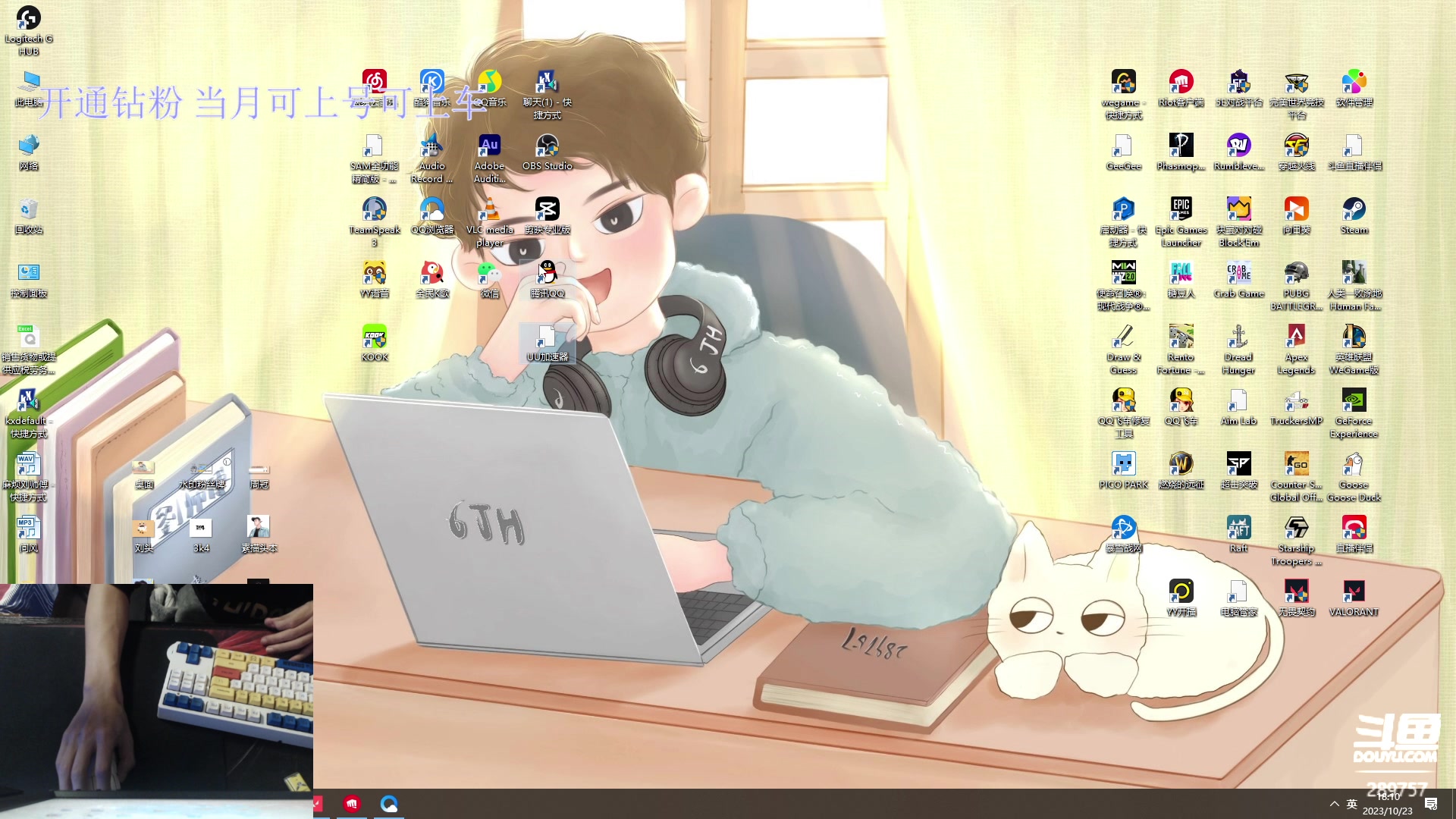Open the VALORANT desktop shortcut
Viewport: 1456px width, 819px height.
(1354, 592)
